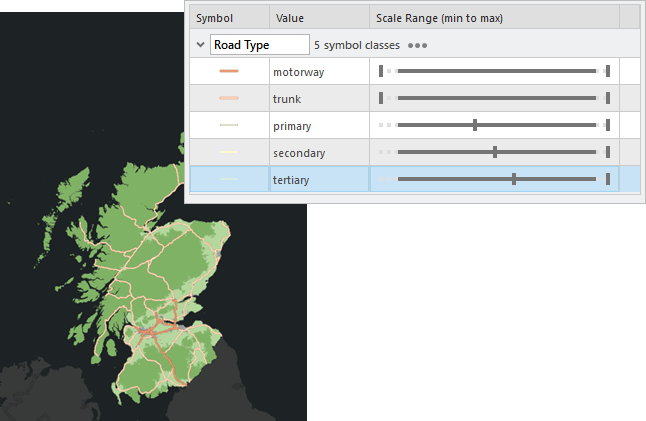Click the motorway scale range maximum handle
The width and height of the screenshot is (646, 421).
[x=607, y=72]
